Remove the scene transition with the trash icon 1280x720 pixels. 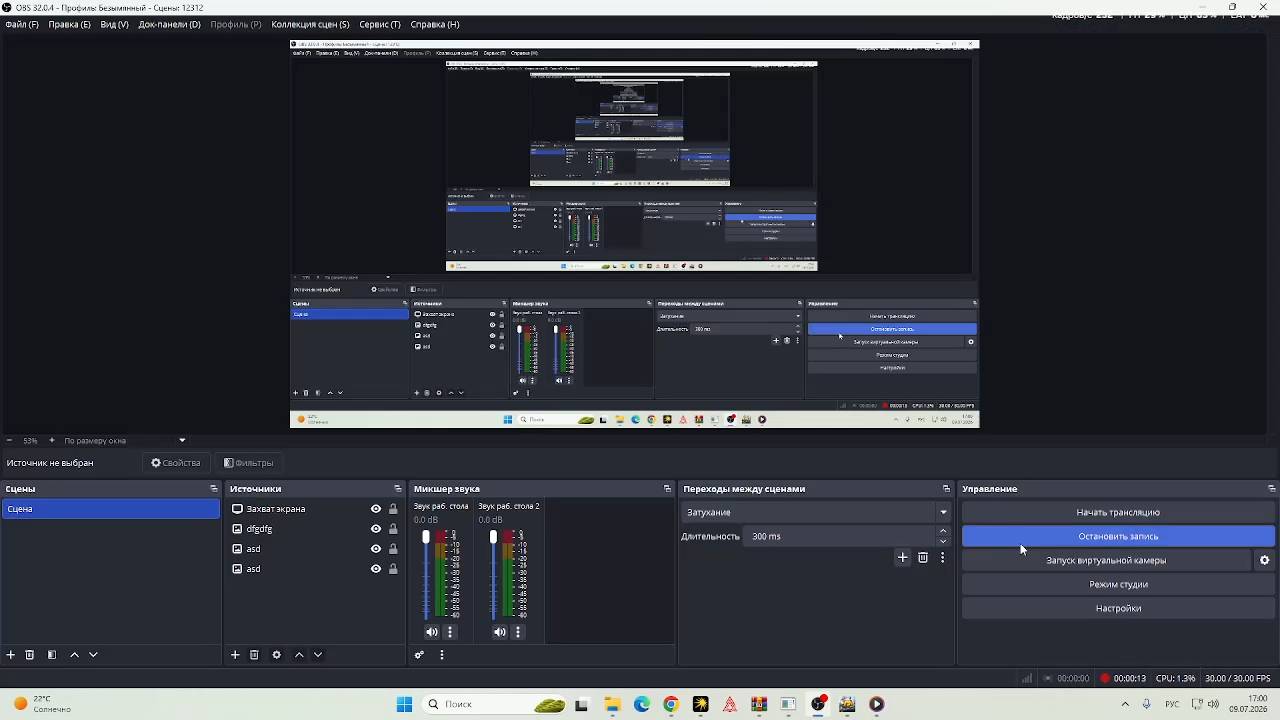[923, 557]
